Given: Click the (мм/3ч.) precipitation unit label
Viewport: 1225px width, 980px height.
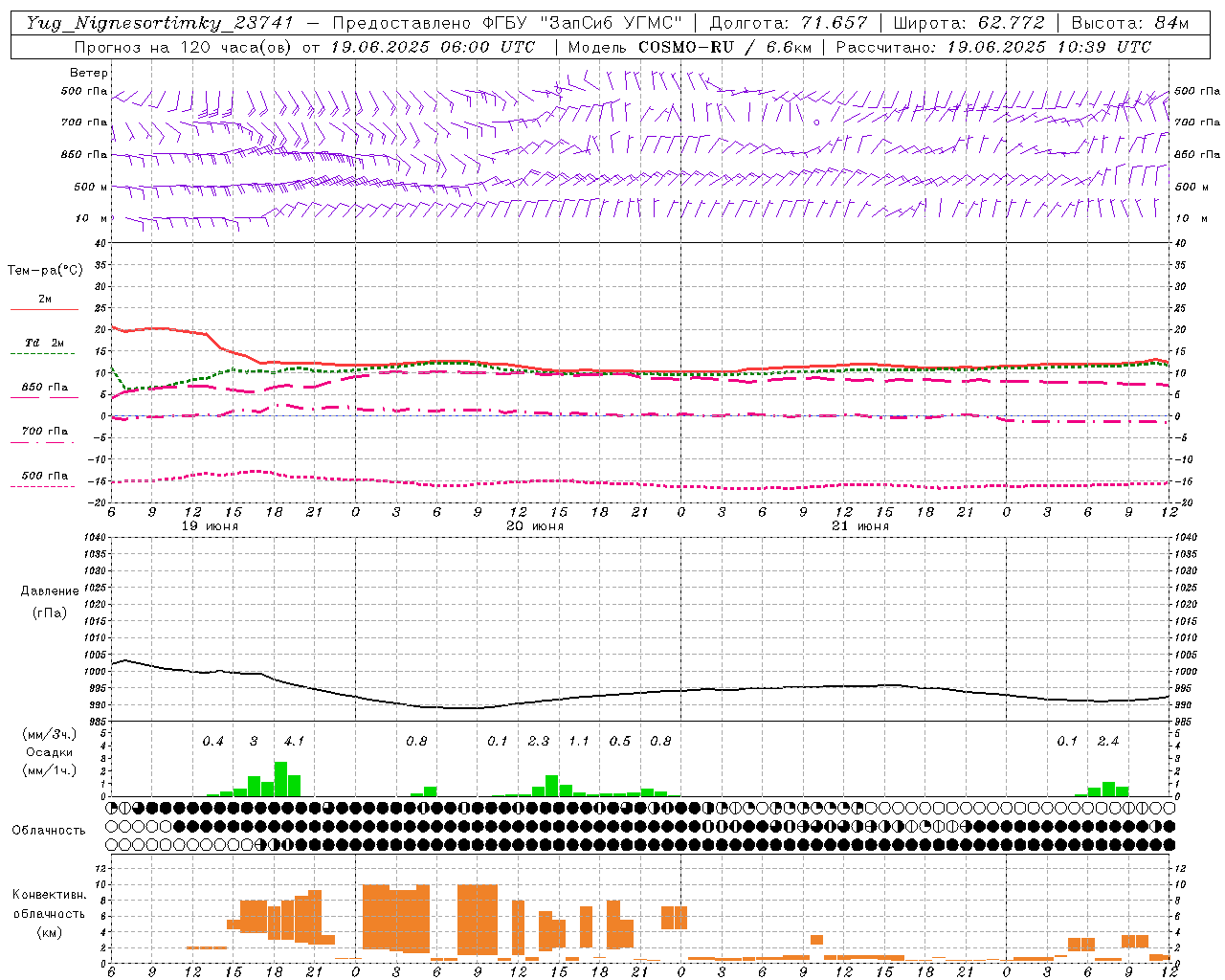Looking at the screenshot, I should (x=48, y=734).
